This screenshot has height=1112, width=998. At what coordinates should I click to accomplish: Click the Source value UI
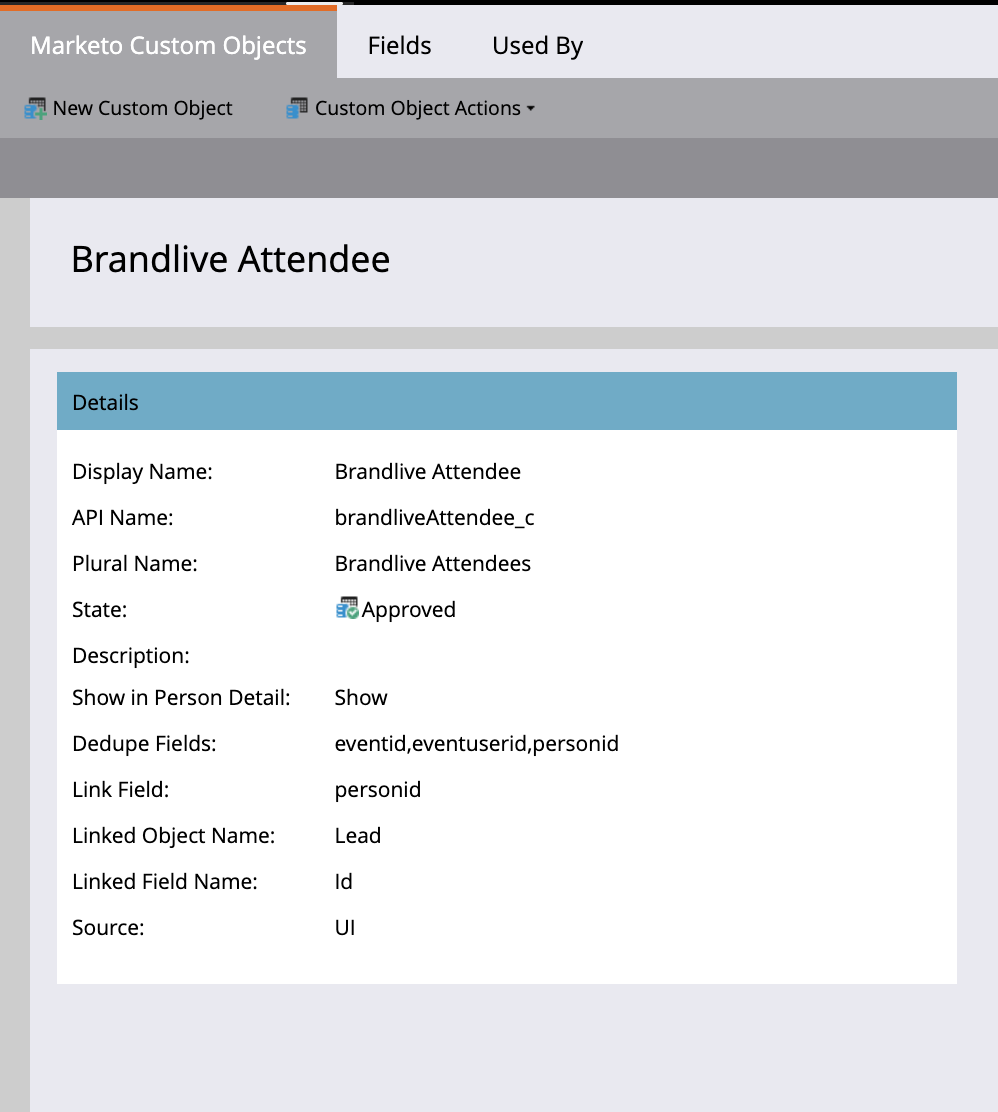point(345,928)
